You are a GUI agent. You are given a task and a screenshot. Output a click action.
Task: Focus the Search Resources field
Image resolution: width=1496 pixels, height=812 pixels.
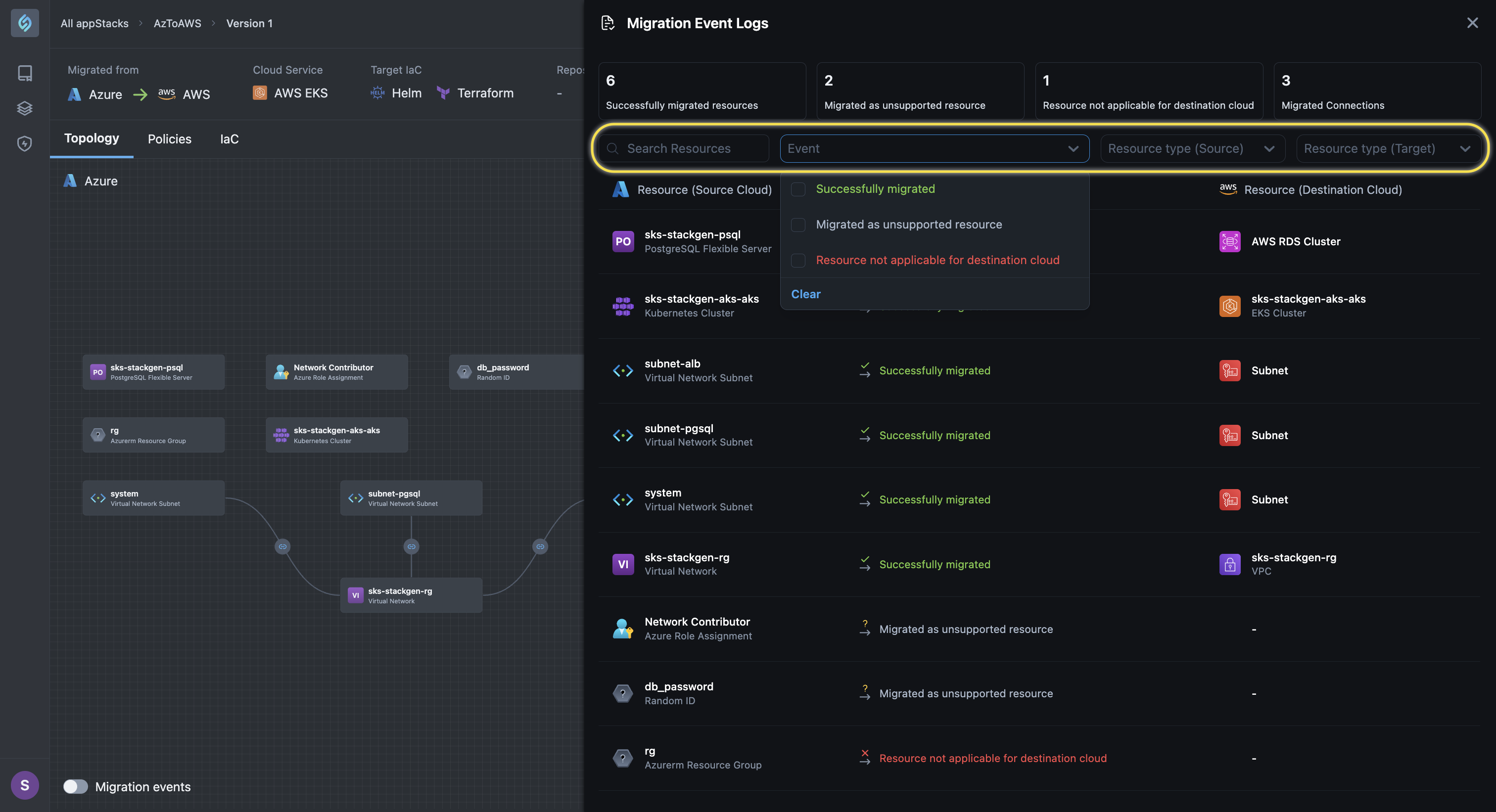click(684, 148)
